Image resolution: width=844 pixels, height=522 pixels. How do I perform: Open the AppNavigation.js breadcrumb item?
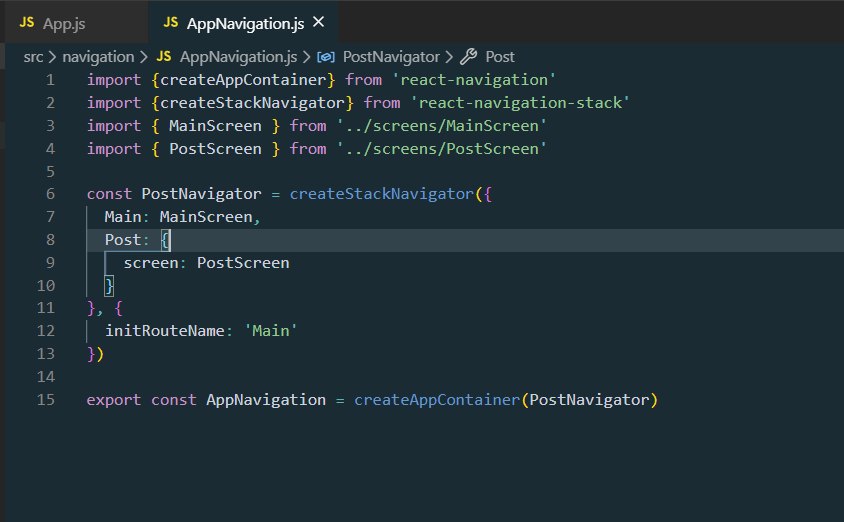[x=238, y=57]
